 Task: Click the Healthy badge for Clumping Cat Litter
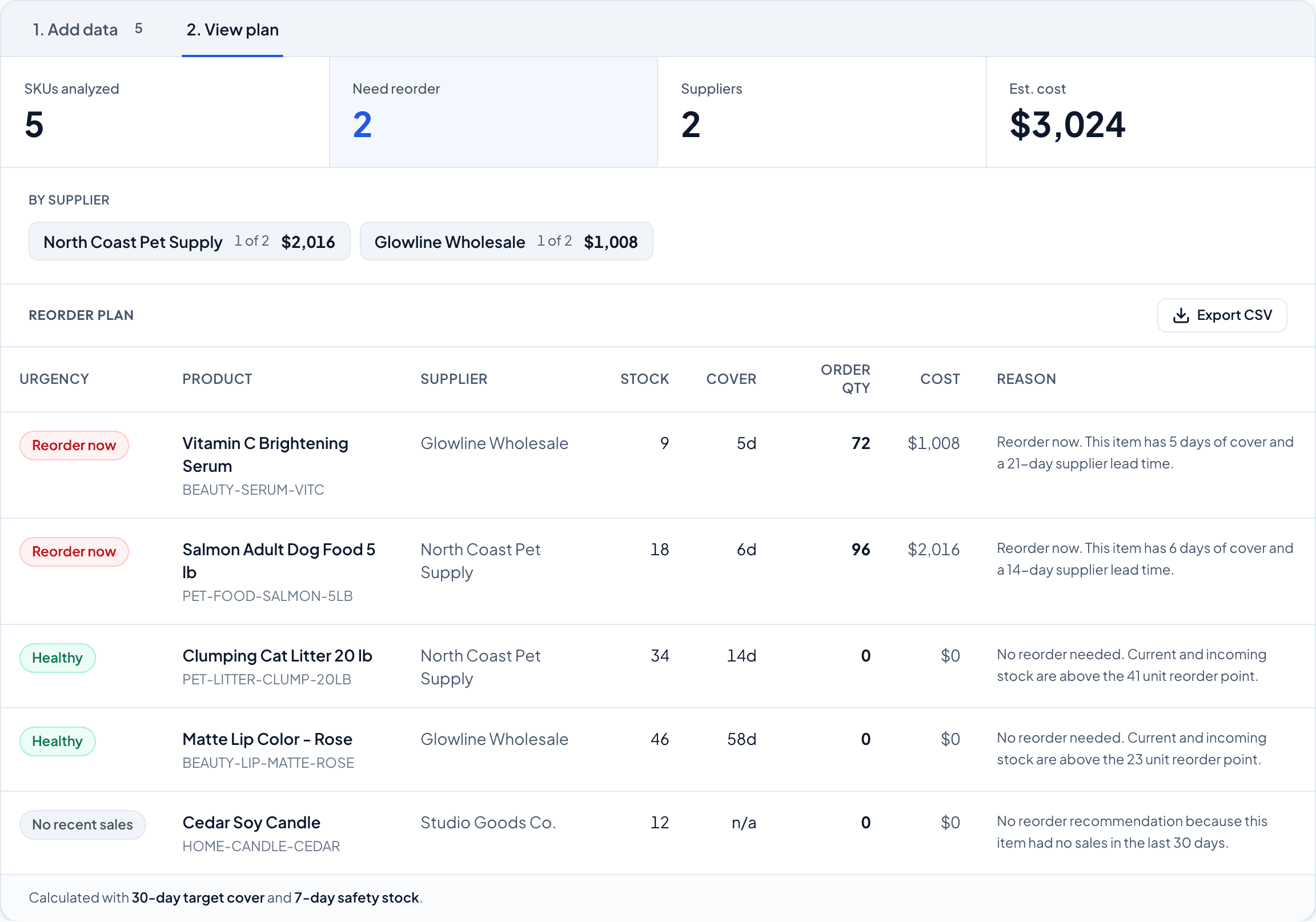[x=57, y=658]
